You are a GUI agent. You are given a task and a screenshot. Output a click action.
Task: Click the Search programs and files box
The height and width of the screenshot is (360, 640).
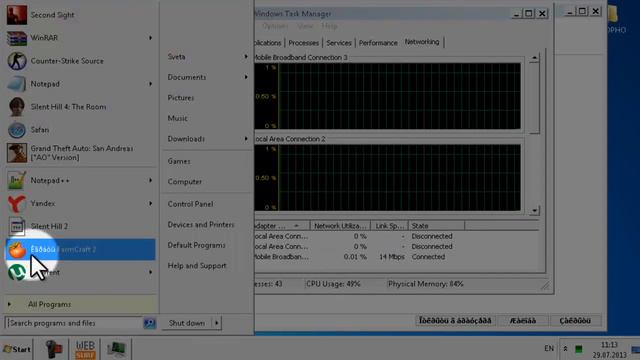73,323
